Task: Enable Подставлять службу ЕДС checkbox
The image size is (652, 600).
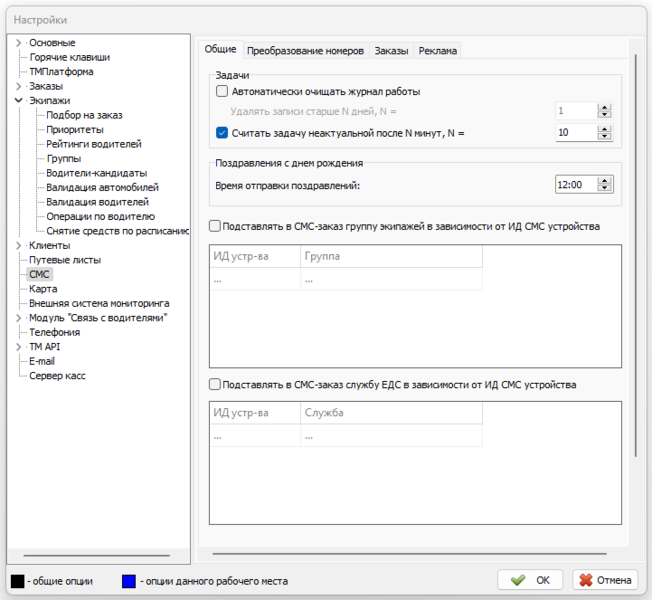Action: tap(215, 384)
